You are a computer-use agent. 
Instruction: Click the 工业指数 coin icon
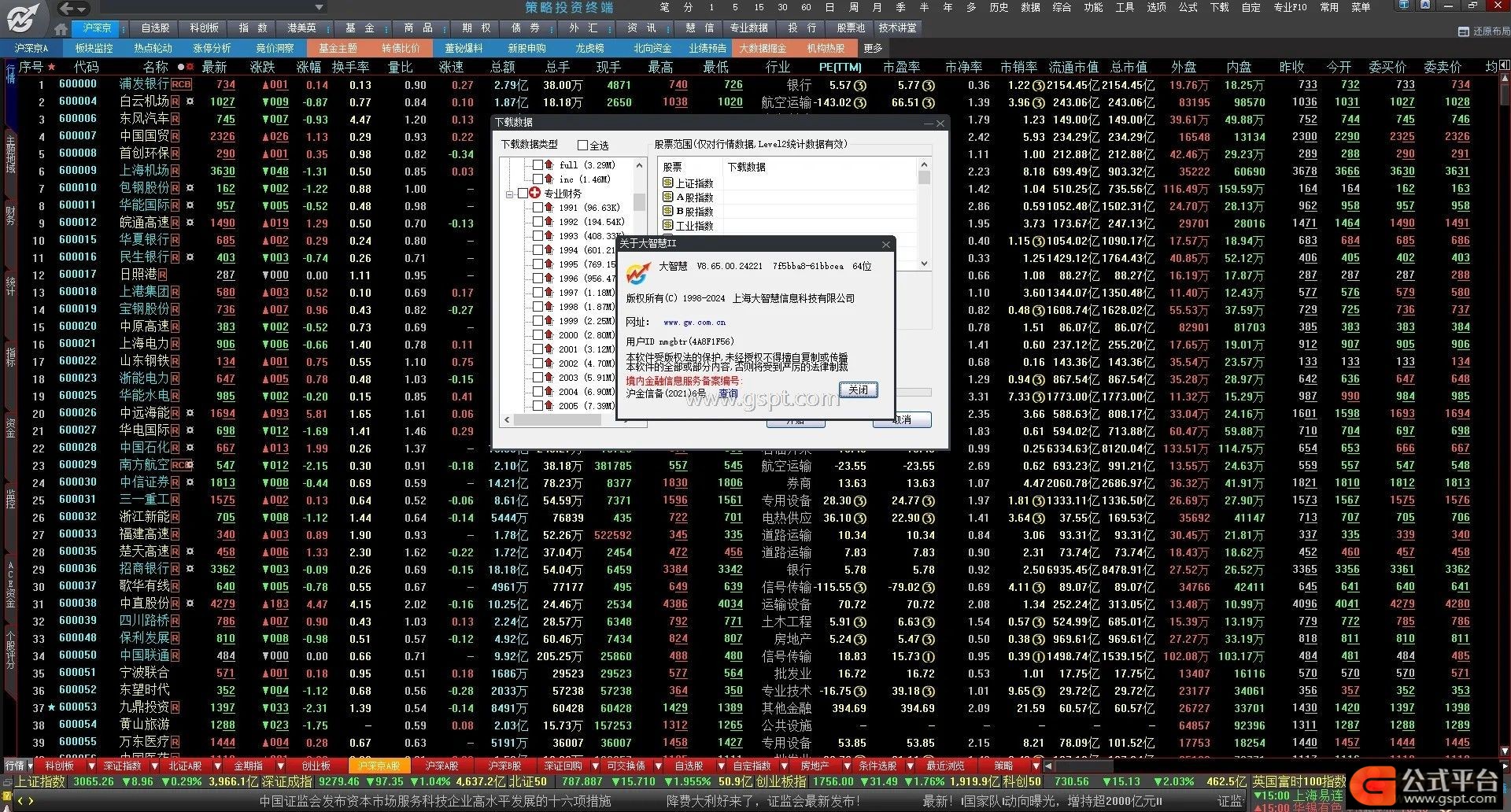(668, 225)
